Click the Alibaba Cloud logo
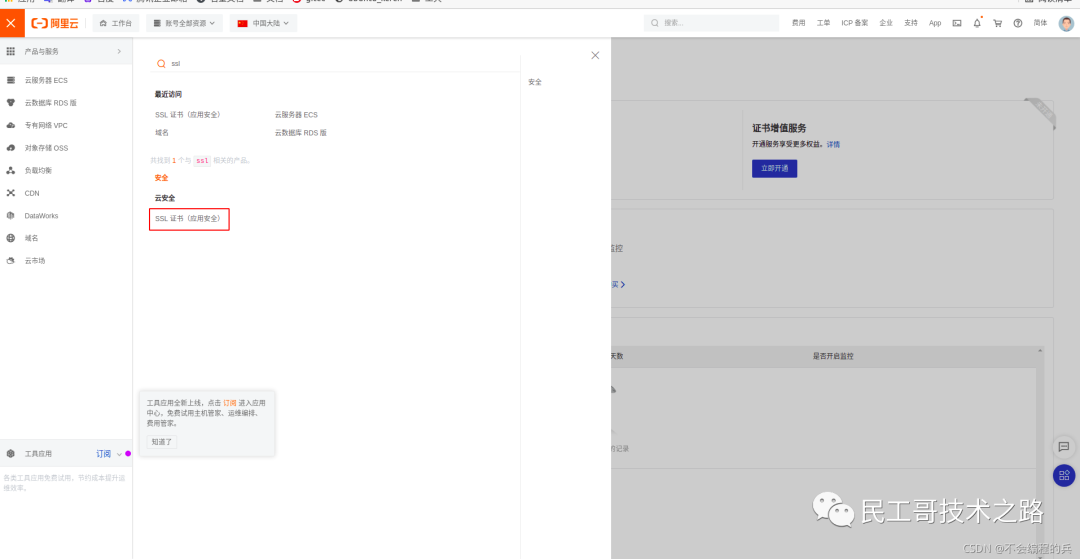The height and width of the screenshot is (559, 1080). pyautogui.click(x=54, y=23)
